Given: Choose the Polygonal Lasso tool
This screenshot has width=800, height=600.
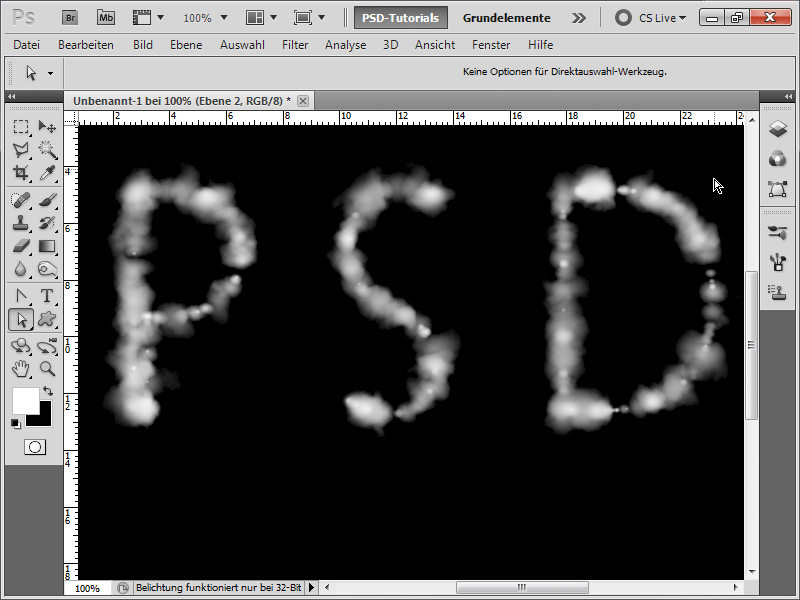Looking at the screenshot, I should (x=21, y=149).
